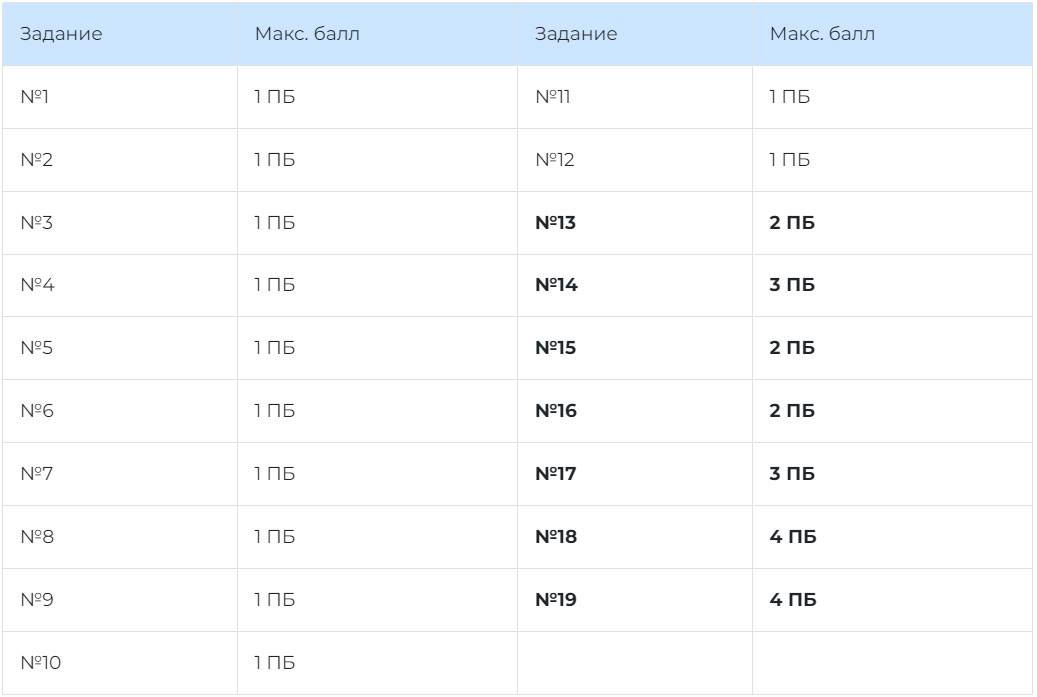
Task: Click the "4 ПБ" score for №19
Action: pos(793,600)
